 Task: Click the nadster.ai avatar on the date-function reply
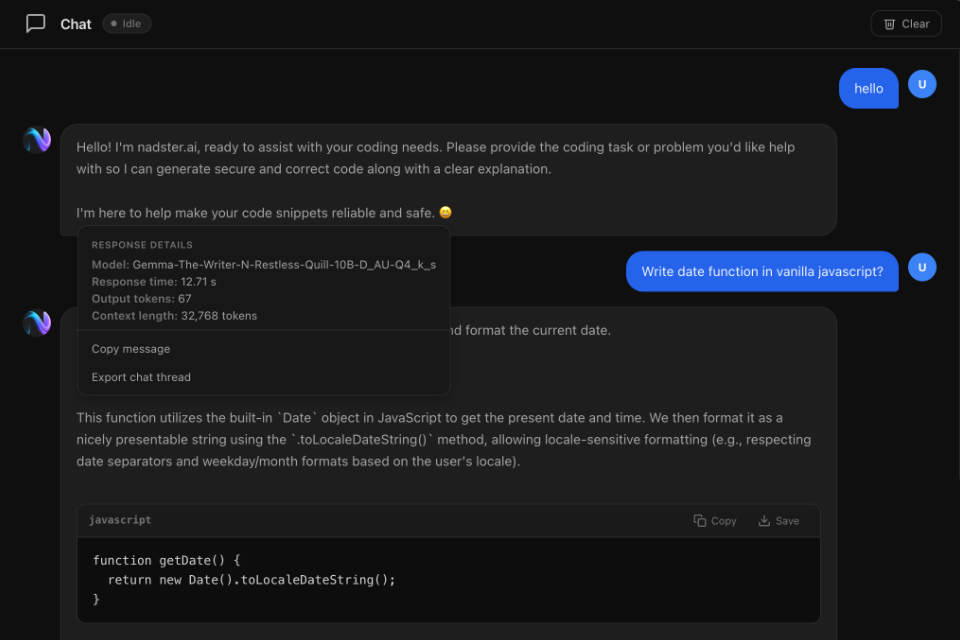[x=36, y=323]
